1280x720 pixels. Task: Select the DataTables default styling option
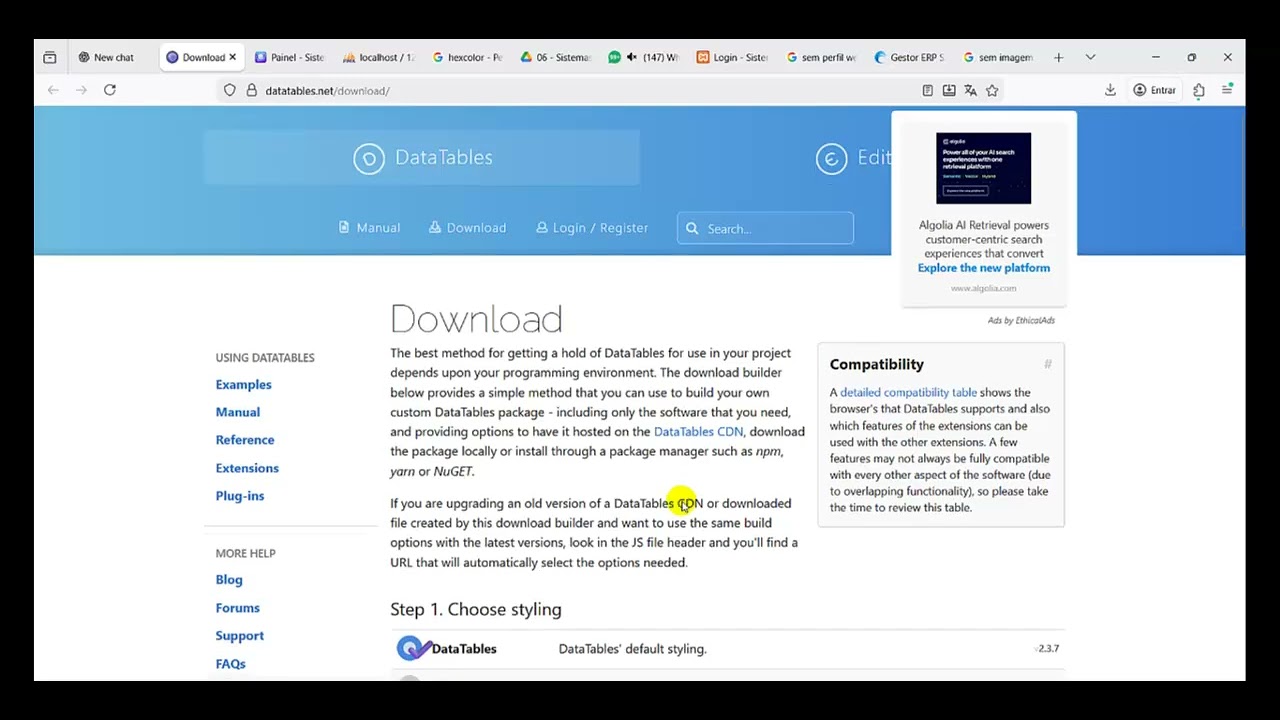(x=727, y=649)
